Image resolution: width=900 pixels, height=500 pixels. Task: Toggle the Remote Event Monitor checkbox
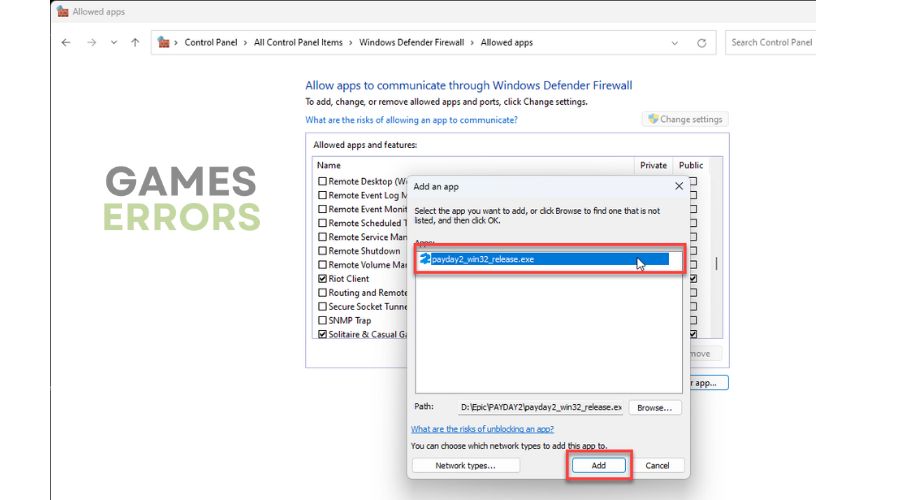(x=322, y=210)
